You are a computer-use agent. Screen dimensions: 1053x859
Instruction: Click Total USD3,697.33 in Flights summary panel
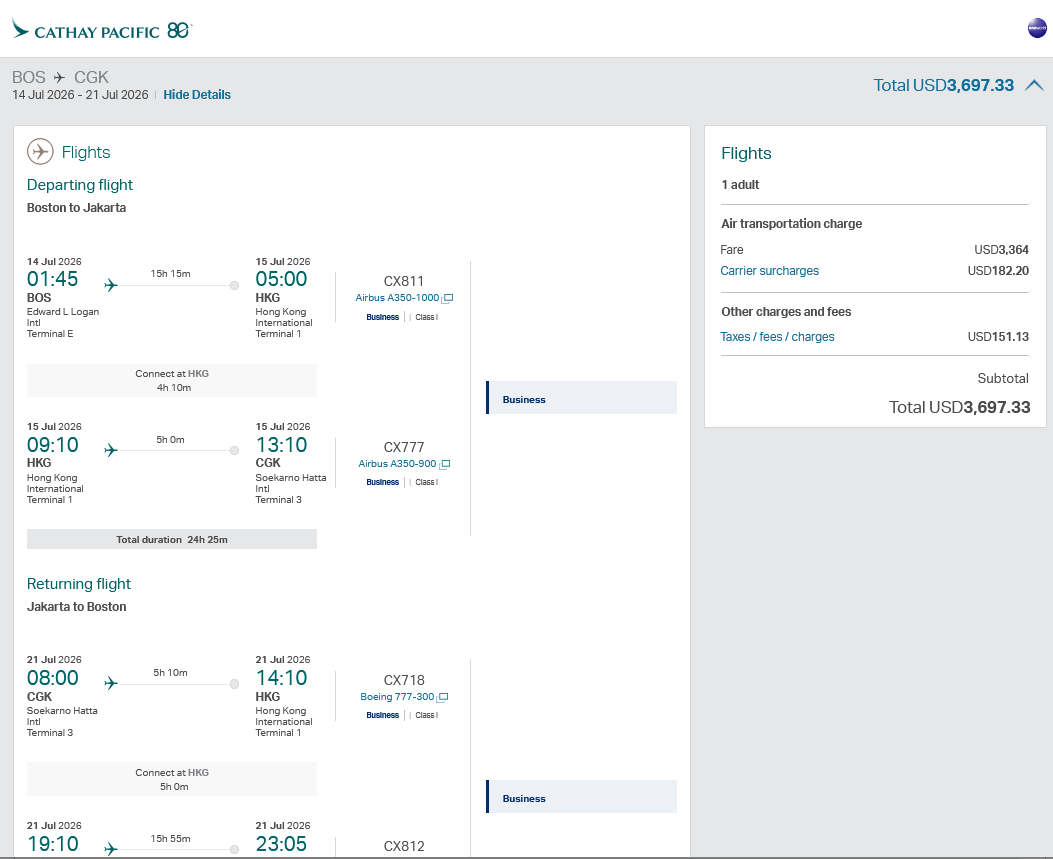click(960, 407)
